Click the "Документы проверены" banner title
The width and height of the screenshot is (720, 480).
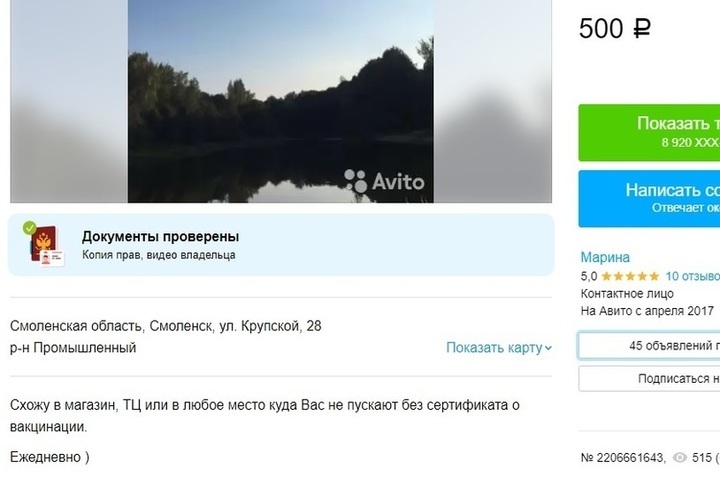(x=160, y=237)
